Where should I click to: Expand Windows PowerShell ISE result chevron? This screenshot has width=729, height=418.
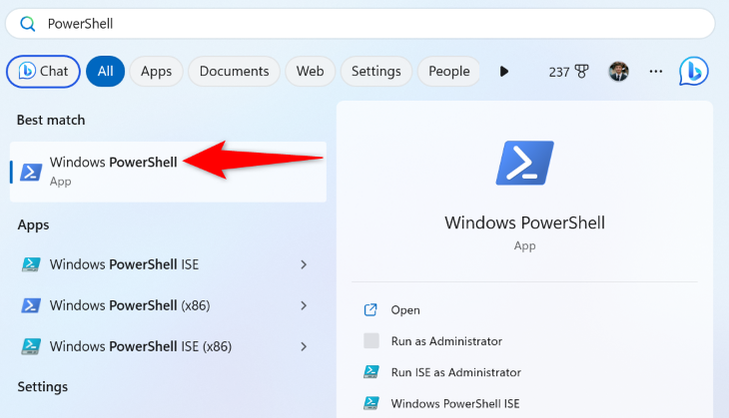point(304,265)
